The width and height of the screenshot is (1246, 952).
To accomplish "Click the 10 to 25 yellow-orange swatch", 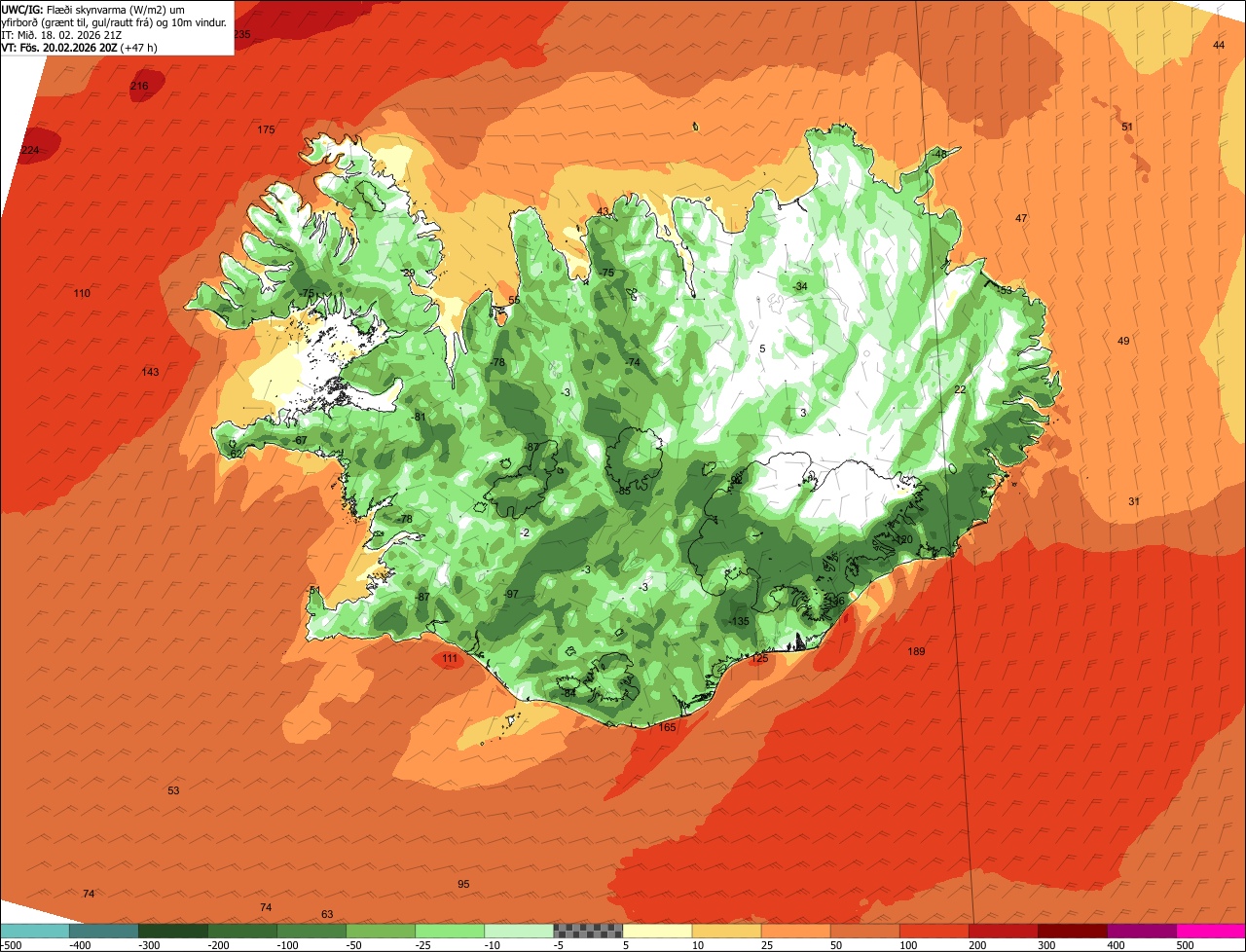I will tap(726, 931).
